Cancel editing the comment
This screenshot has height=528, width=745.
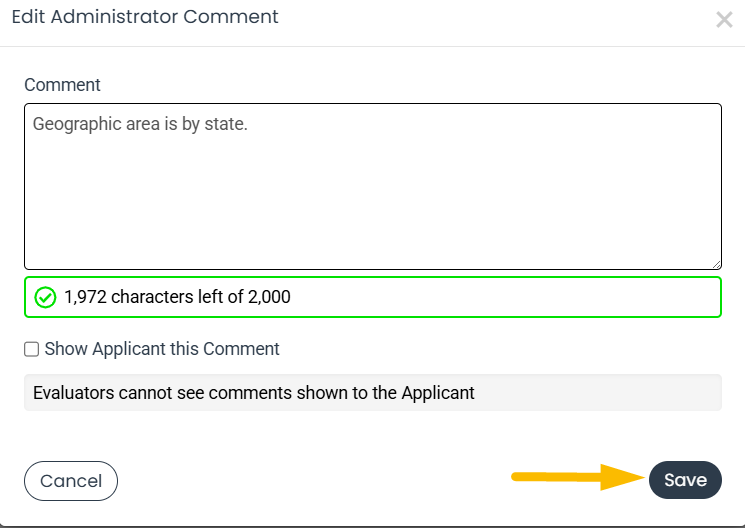[x=71, y=481]
